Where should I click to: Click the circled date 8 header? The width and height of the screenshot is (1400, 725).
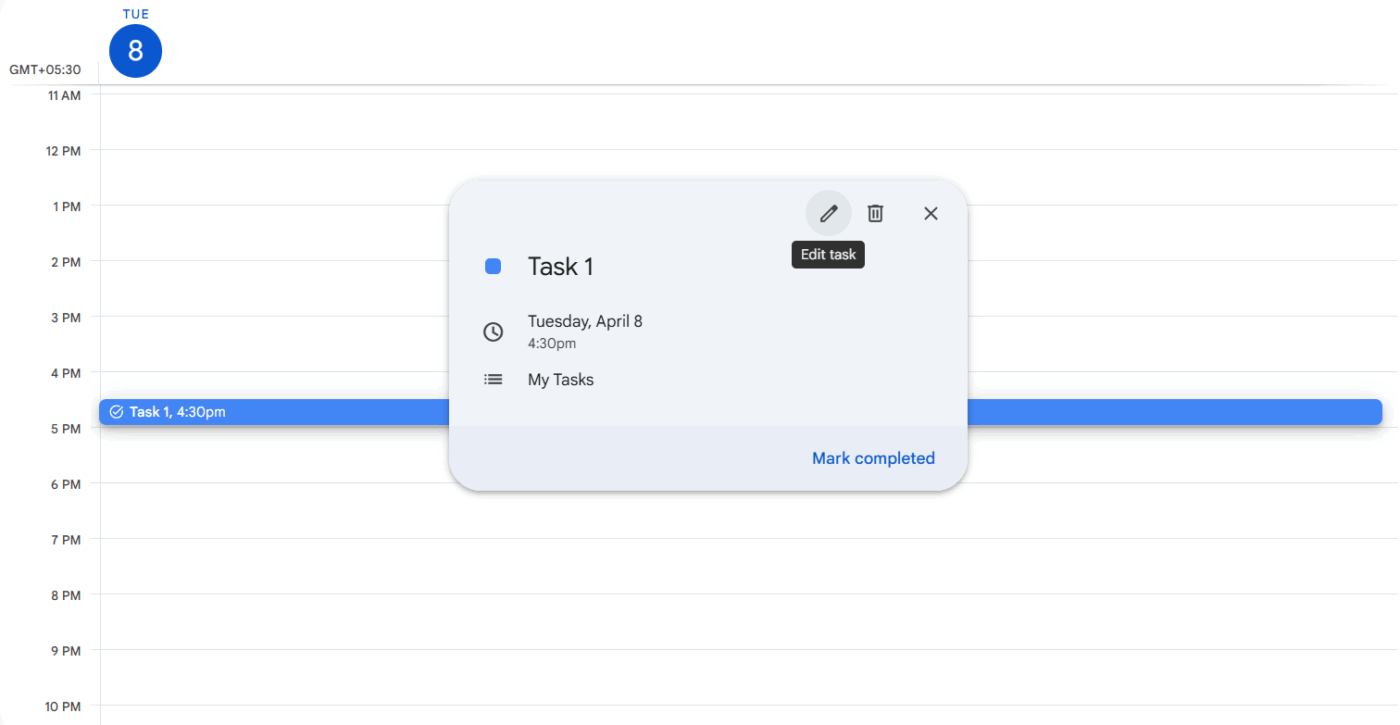click(135, 50)
